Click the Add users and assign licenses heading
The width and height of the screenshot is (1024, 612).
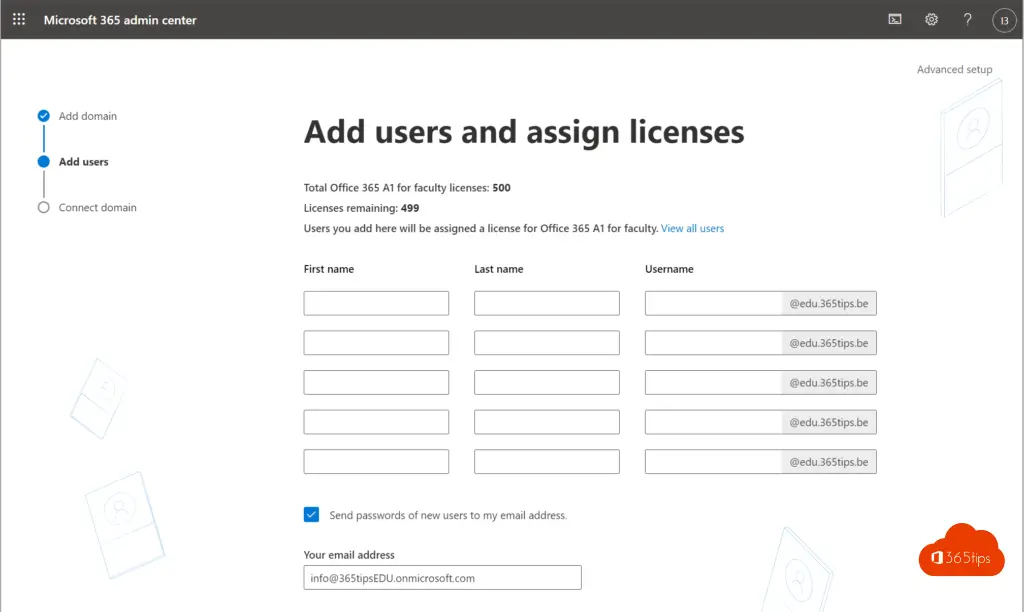[524, 133]
